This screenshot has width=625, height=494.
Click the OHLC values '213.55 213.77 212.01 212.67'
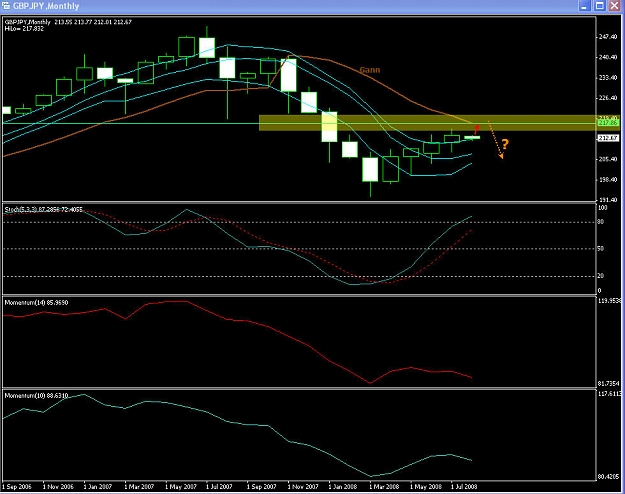click(x=93, y=22)
